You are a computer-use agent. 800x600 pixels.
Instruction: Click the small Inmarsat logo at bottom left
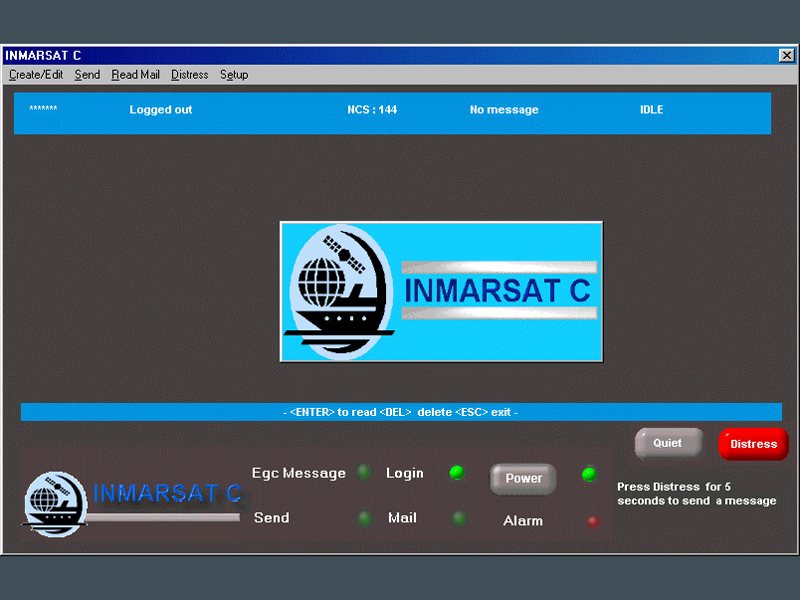tap(56, 502)
